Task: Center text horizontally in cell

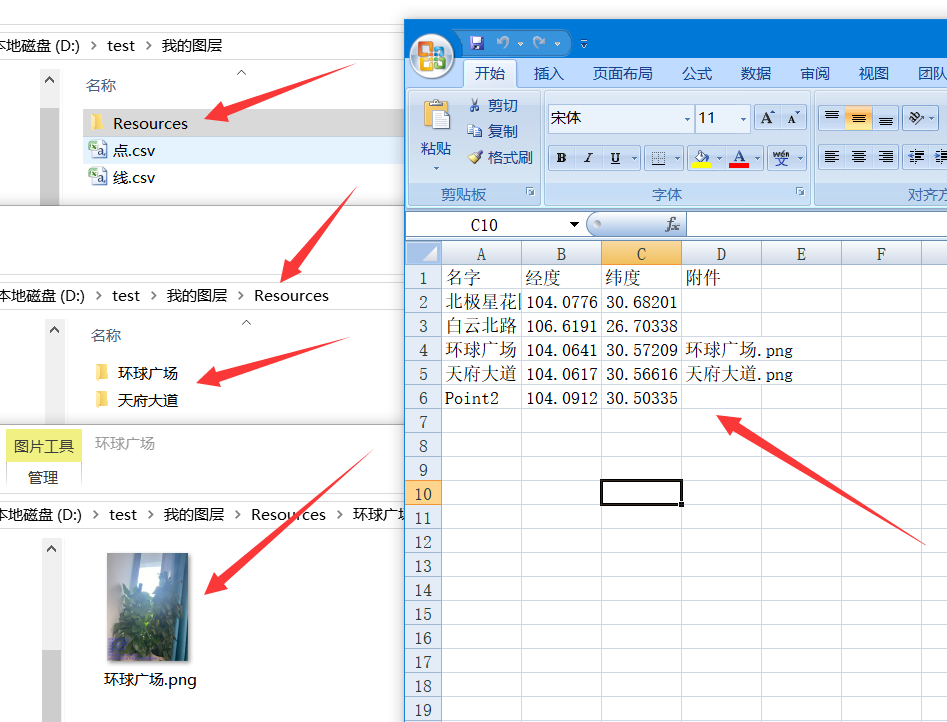Action: [x=858, y=157]
